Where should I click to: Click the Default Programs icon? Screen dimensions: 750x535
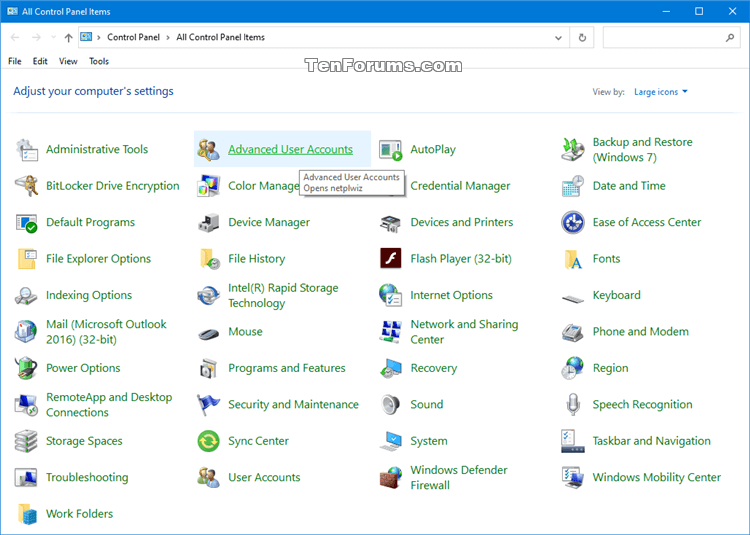point(26,222)
